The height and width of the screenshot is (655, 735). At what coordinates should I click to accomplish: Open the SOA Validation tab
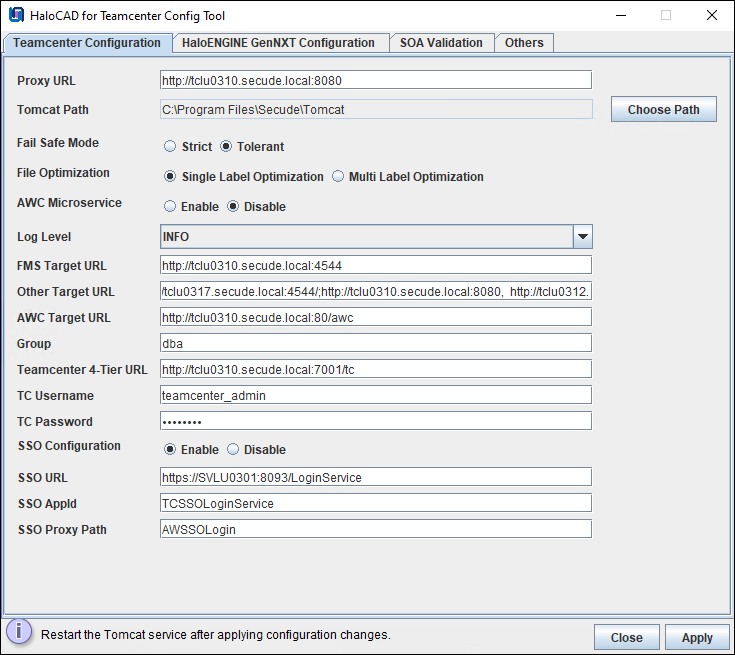441,43
